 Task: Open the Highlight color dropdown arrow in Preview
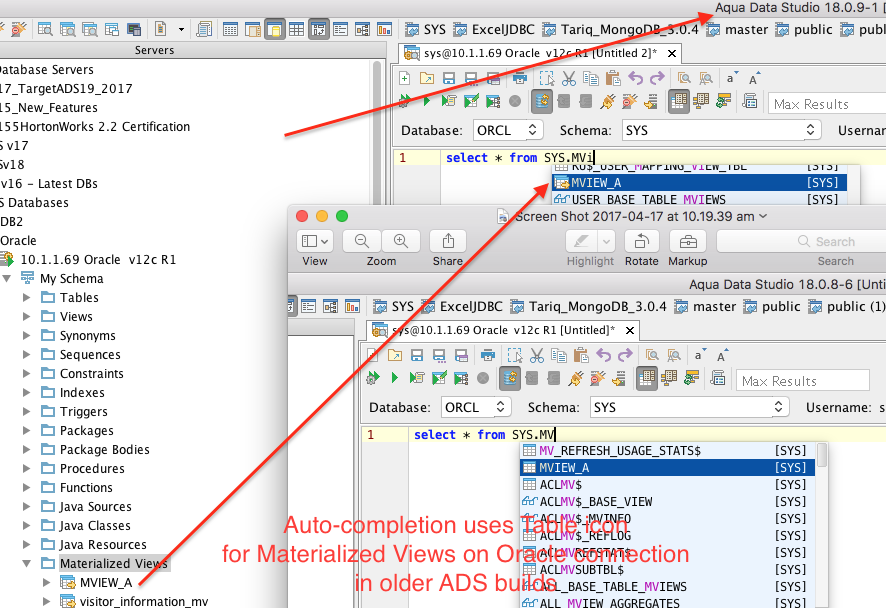pyautogui.click(x=606, y=241)
